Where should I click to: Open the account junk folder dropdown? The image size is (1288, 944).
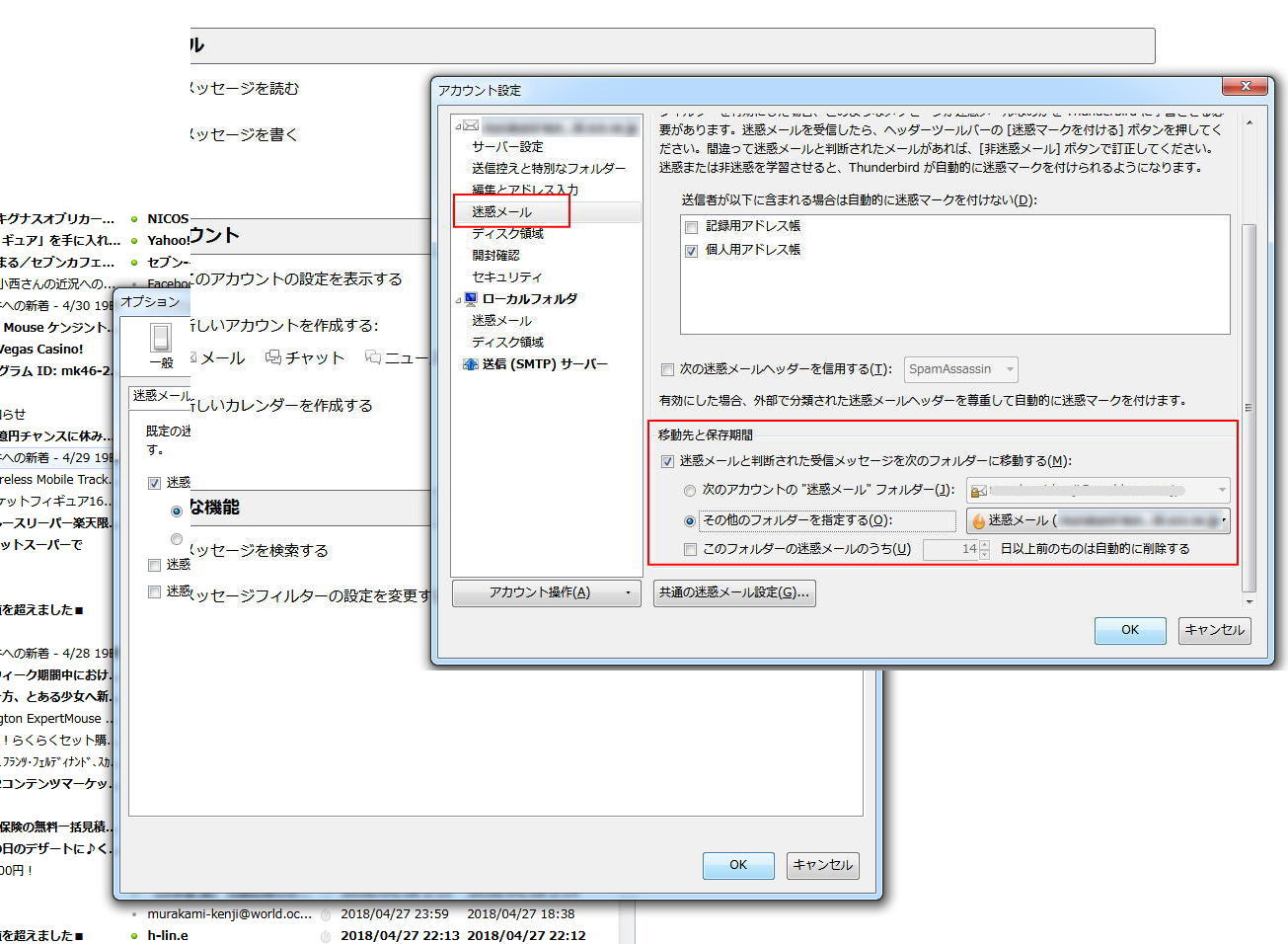tap(1098, 490)
